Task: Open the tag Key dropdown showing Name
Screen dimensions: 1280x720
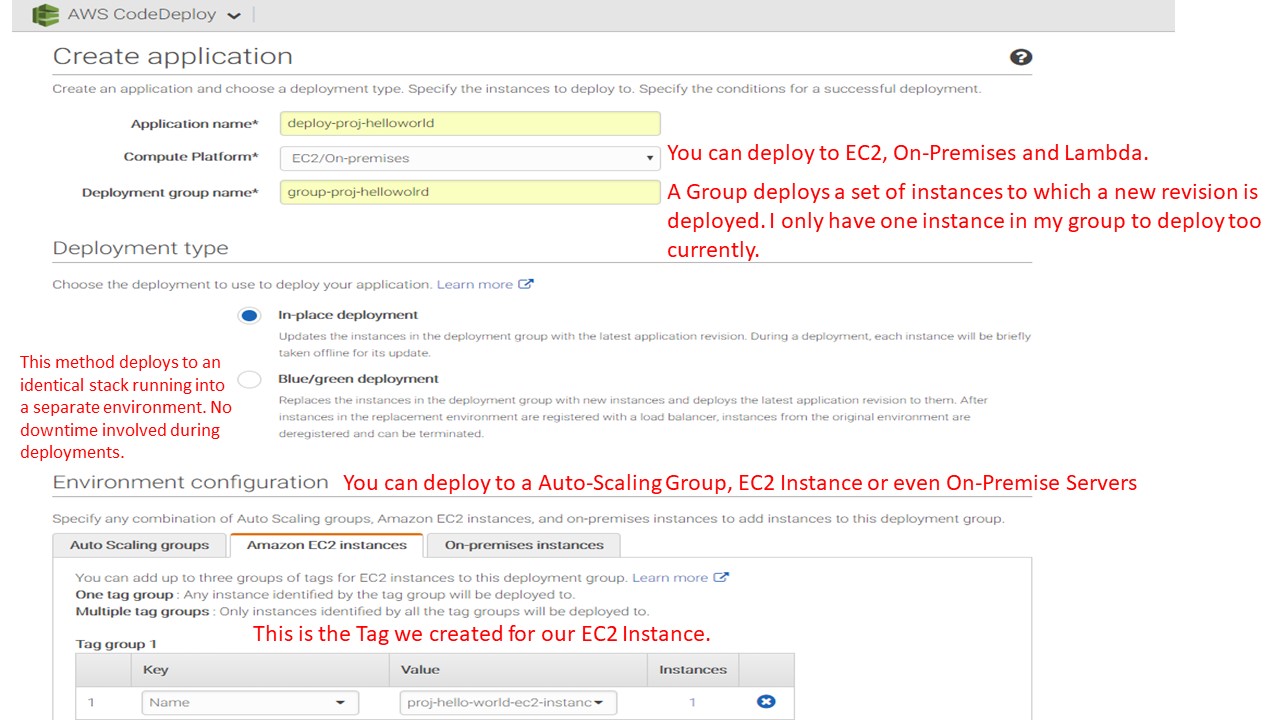Action: pyautogui.click(x=249, y=702)
